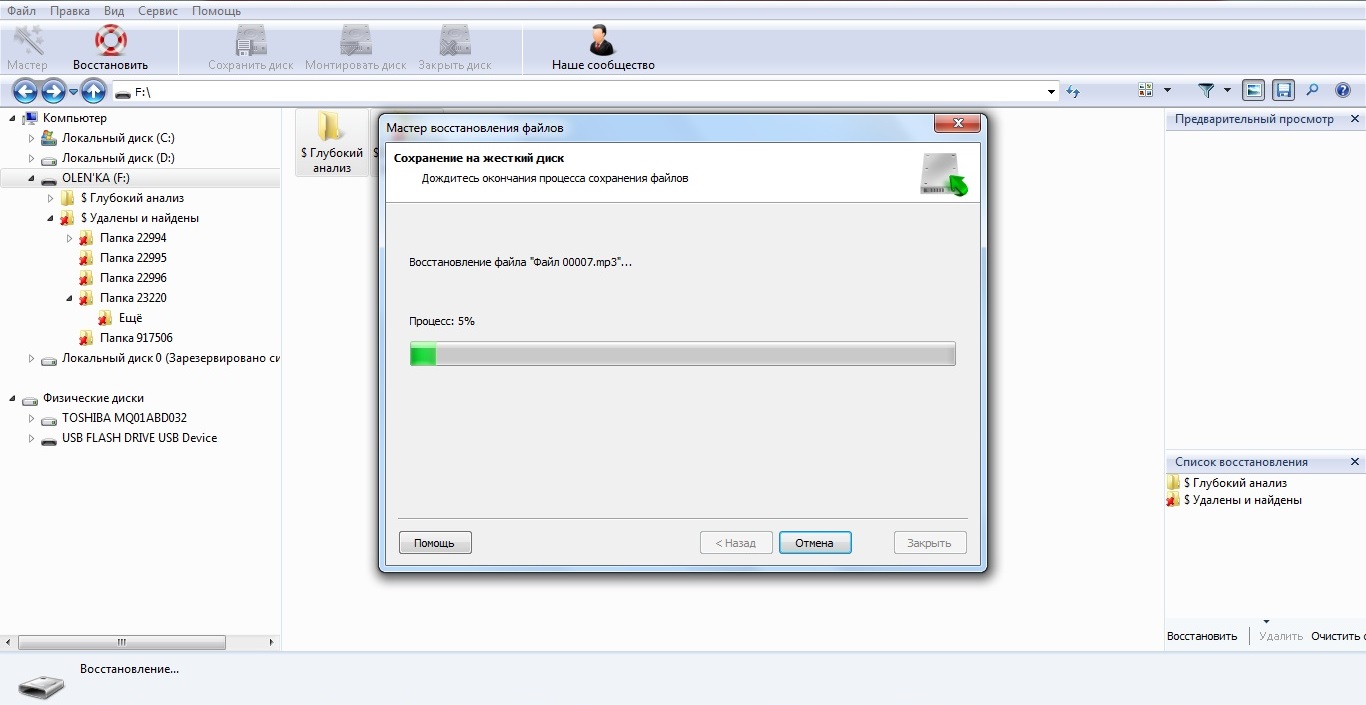Expand Локальный диск (C:) tree node

[31, 138]
